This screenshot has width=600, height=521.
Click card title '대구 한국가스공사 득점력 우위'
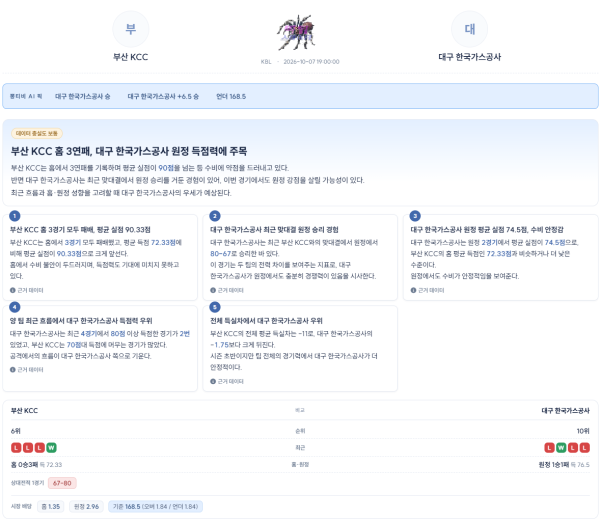(x=81, y=321)
